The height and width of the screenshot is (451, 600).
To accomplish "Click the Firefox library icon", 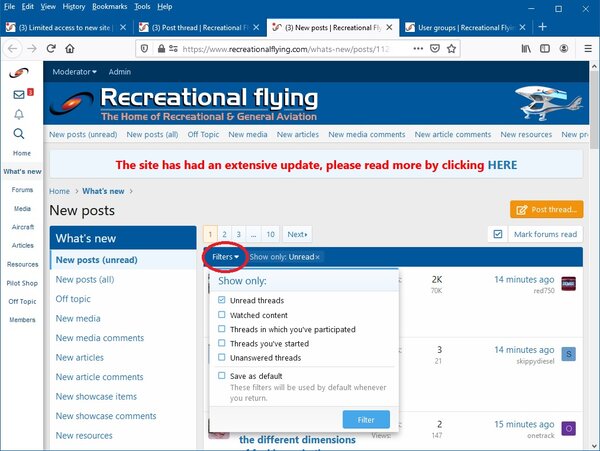I will 525,48.
